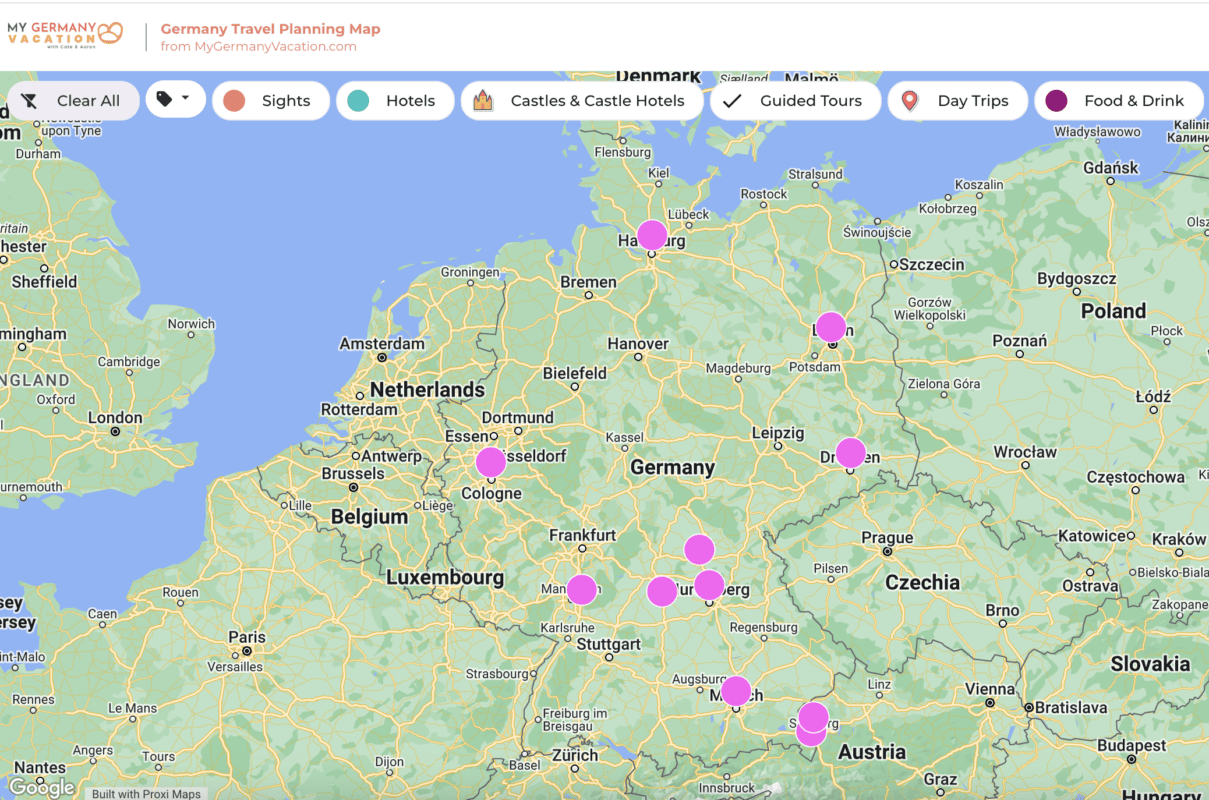The image size is (1209, 800).
Task: Open the pink marker near Düsseldorf
Action: (491, 462)
